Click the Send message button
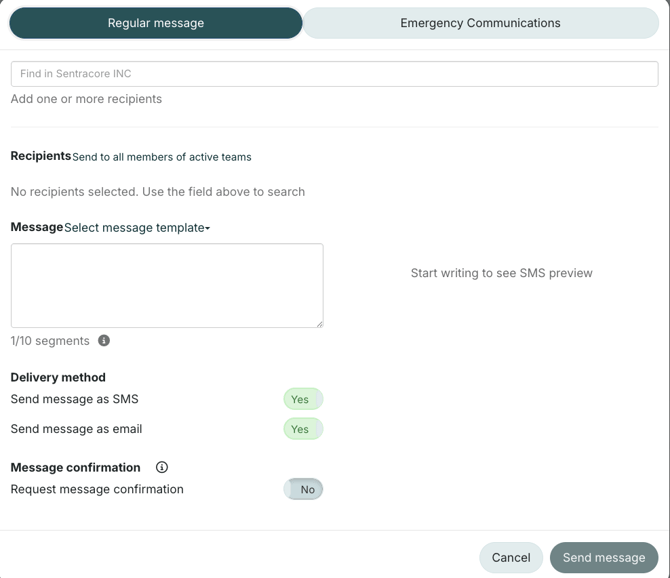Screen dimensions: 670x578 pos(604,557)
